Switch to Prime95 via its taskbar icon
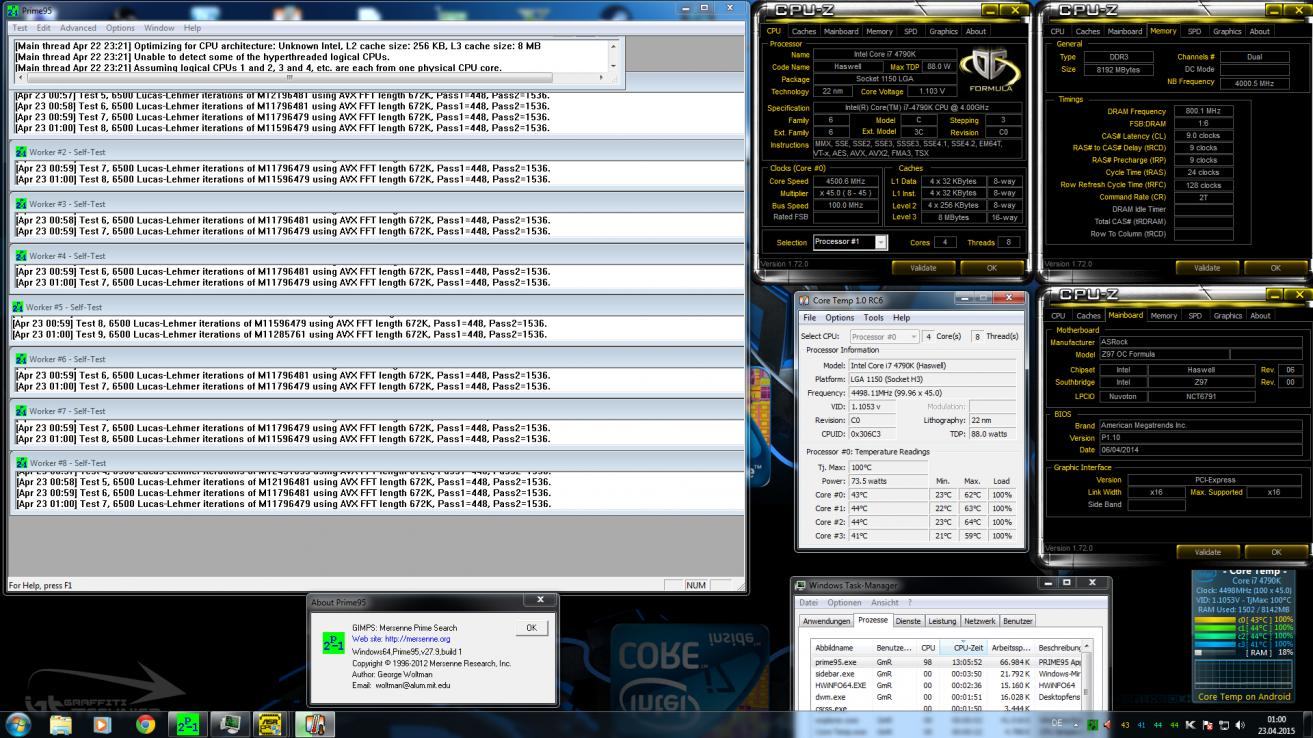 (187, 724)
